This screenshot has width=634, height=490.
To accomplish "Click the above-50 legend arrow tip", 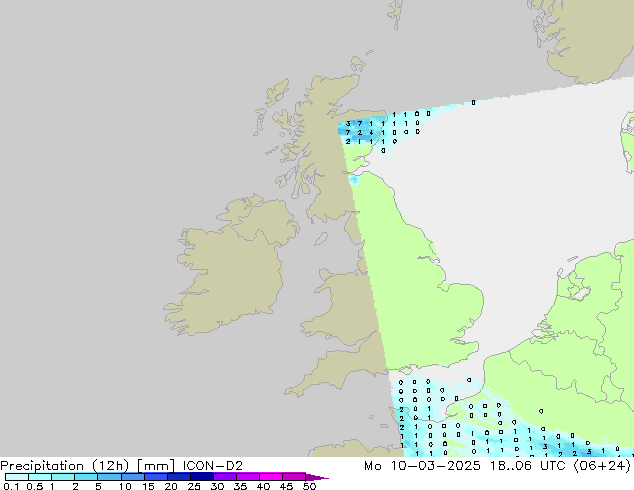I will (317, 477).
